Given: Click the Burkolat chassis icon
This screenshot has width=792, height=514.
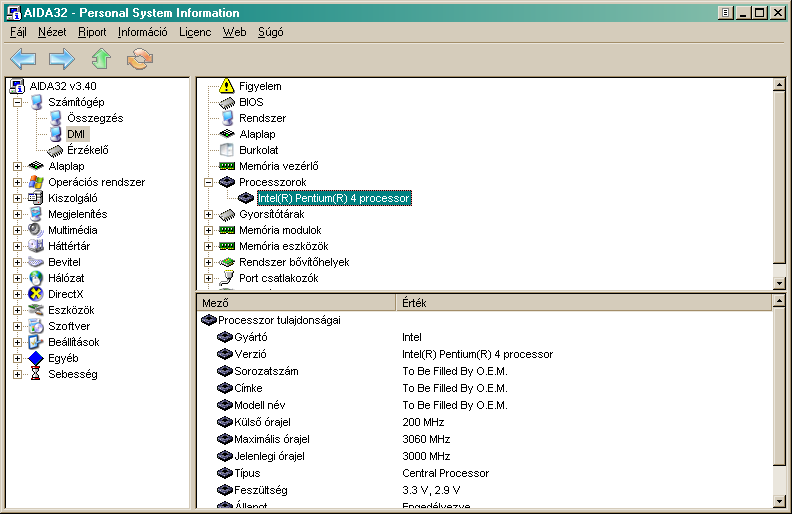Looking at the screenshot, I should tap(227, 150).
